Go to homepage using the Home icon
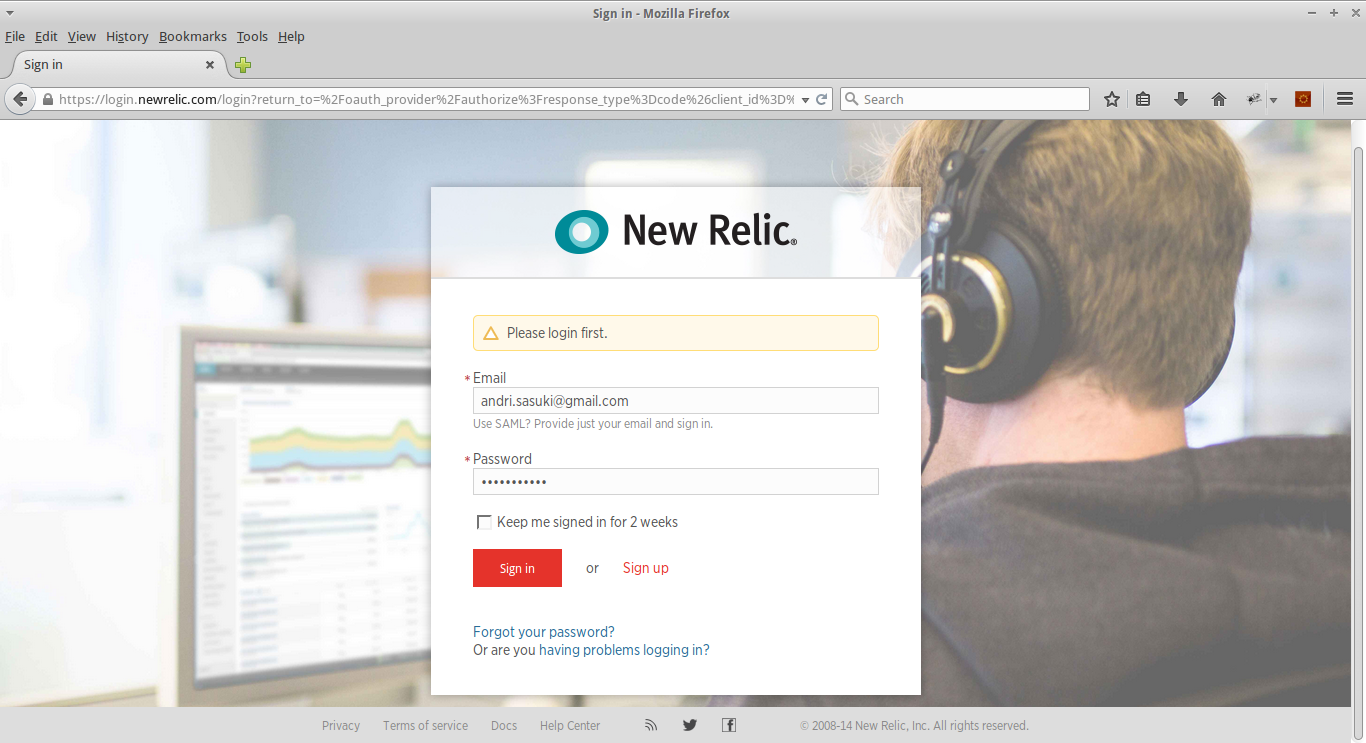This screenshot has width=1366, height=743. 1218,99
